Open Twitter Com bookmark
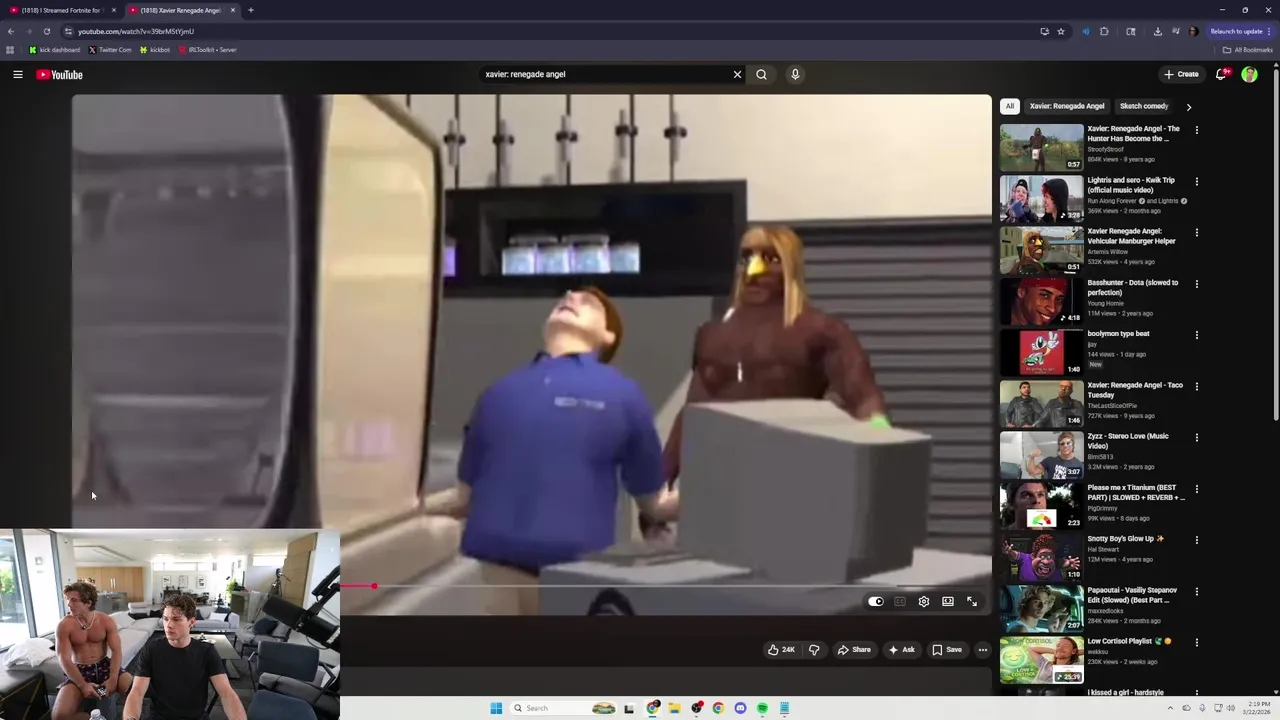The width and height of the screenshot is (1280, 720). pyautogui.click(x=110, y=50)
